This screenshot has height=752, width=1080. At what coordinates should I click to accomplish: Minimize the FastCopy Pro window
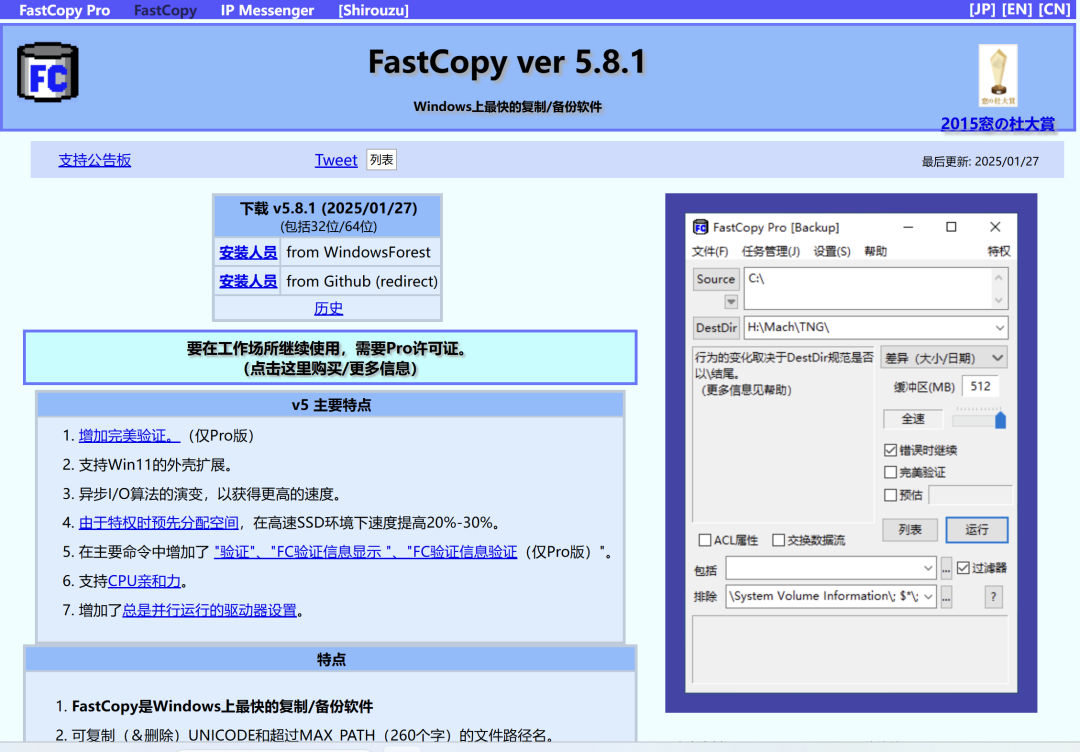[908, 227]
